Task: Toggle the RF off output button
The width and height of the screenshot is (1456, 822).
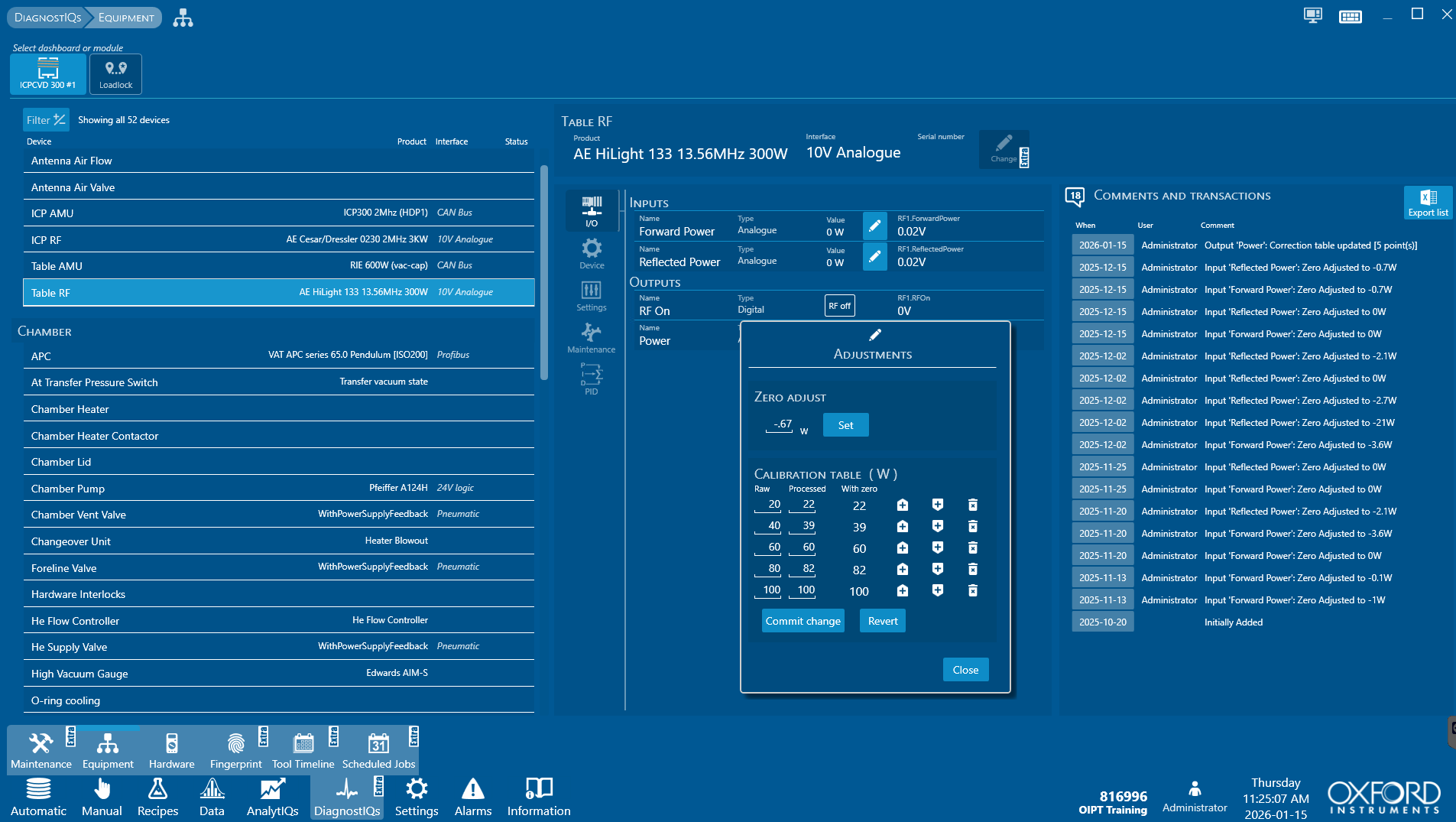Action: tap(839, 306)
